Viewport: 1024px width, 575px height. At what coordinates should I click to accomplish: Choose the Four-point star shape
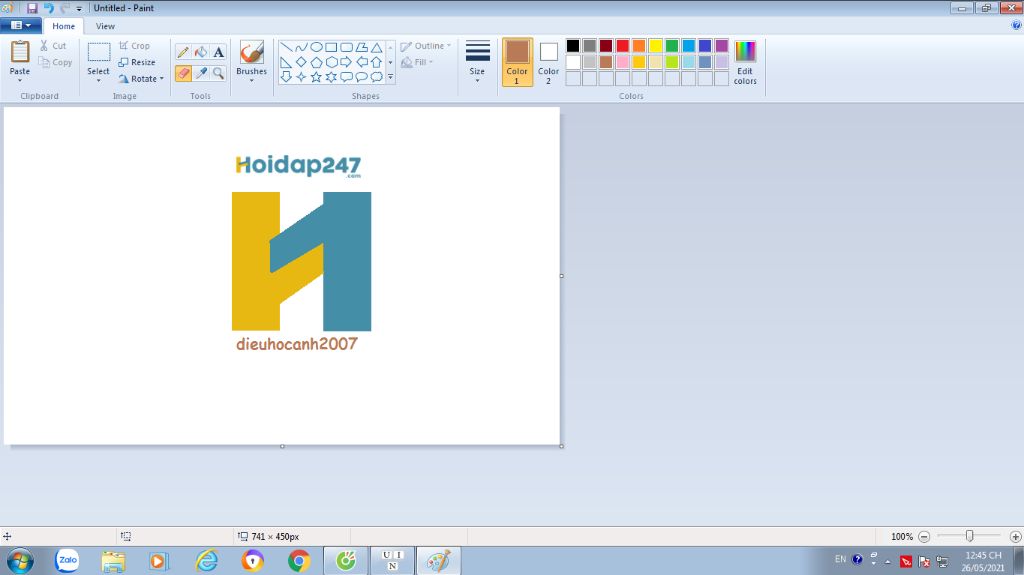pyautogui.click(x=301, y=77)
